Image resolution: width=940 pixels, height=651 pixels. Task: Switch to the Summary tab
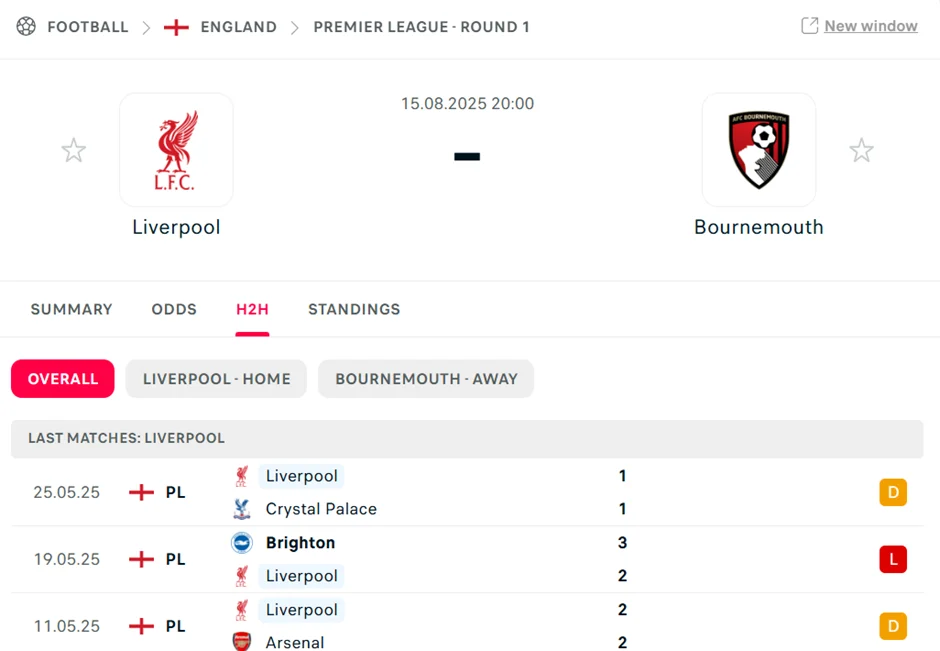coord(72,310)
